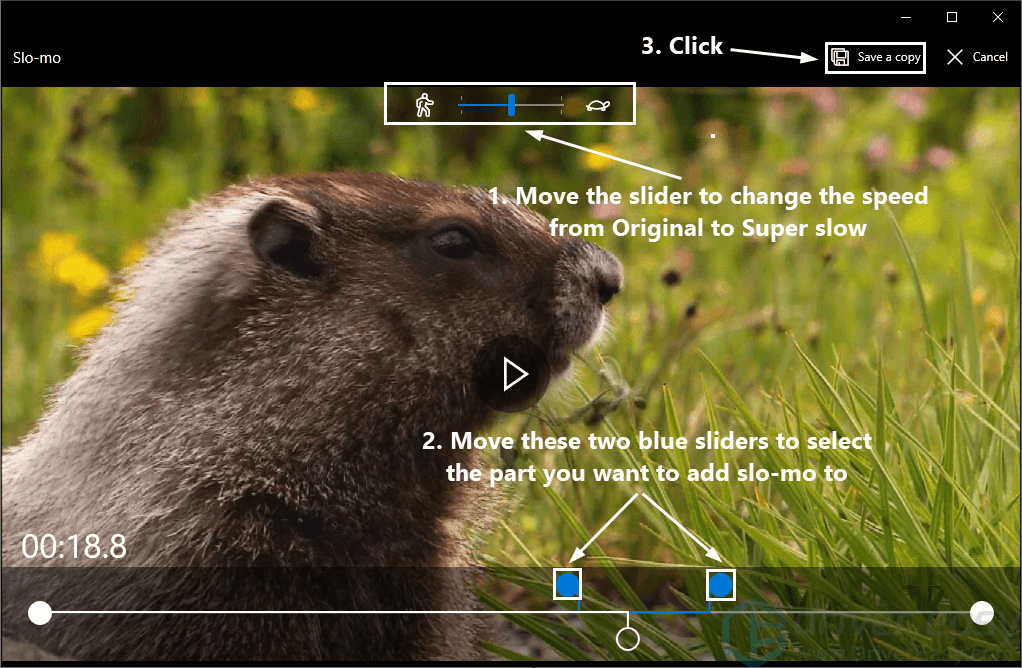Maximize the Slo-mo window
The image size is (1022, 668).
952,18
